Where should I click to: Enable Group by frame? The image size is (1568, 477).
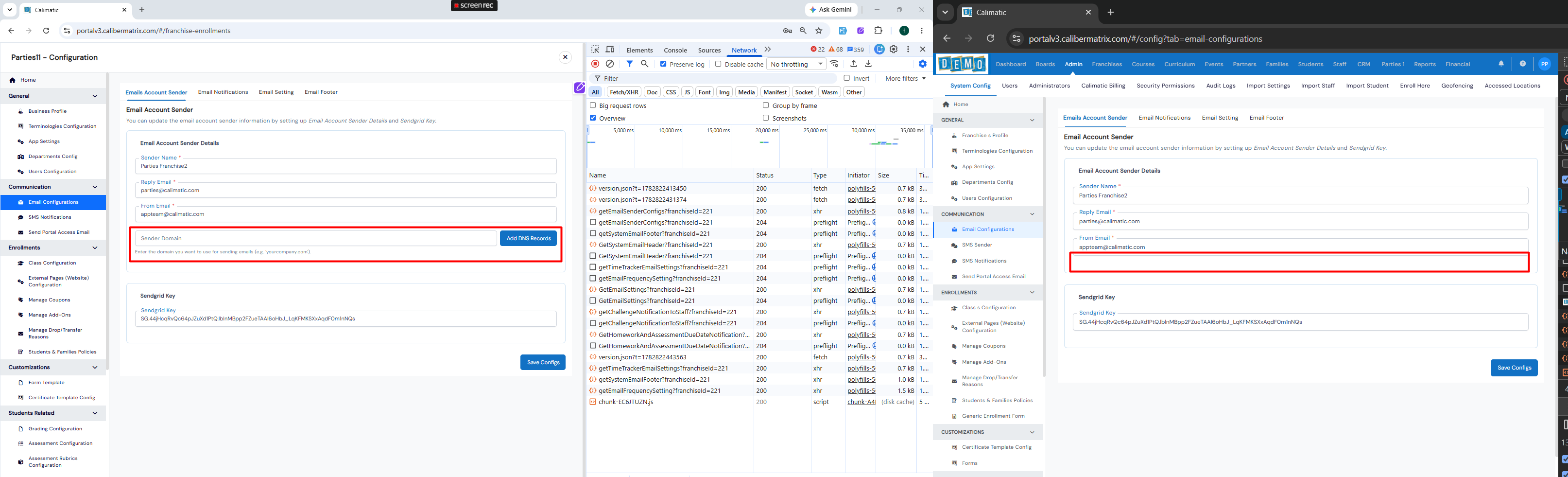tap(766, 106)
